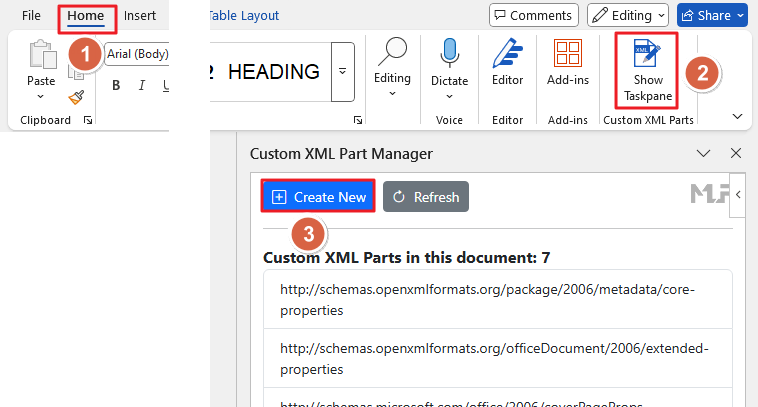Click the 'Custom XML Parts in this document: 7' heading

pyautogui.click(x=407, y=258)
